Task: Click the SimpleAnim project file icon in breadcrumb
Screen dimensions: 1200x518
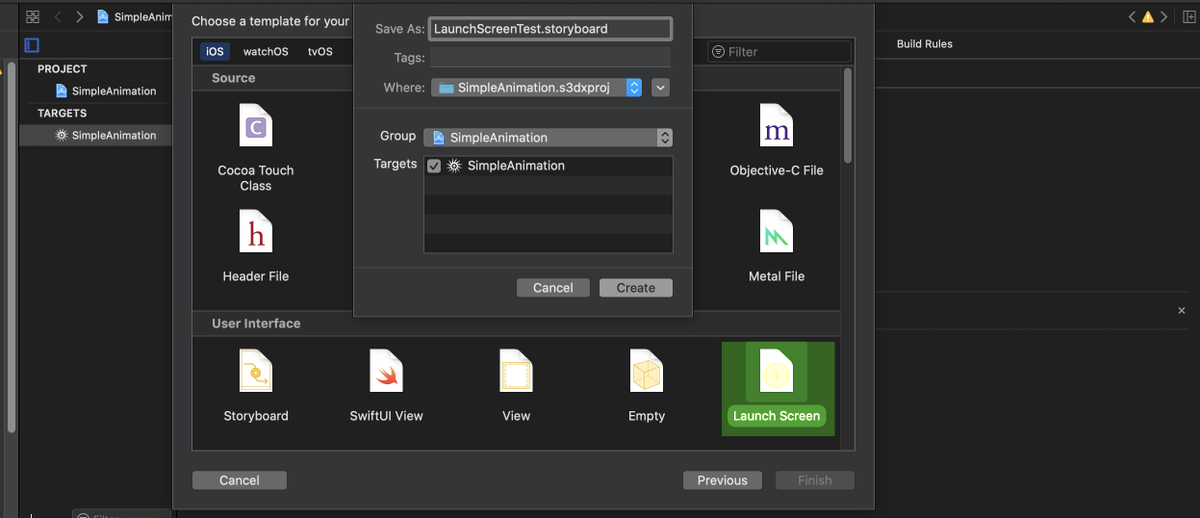Action: (x=103, y=17)
